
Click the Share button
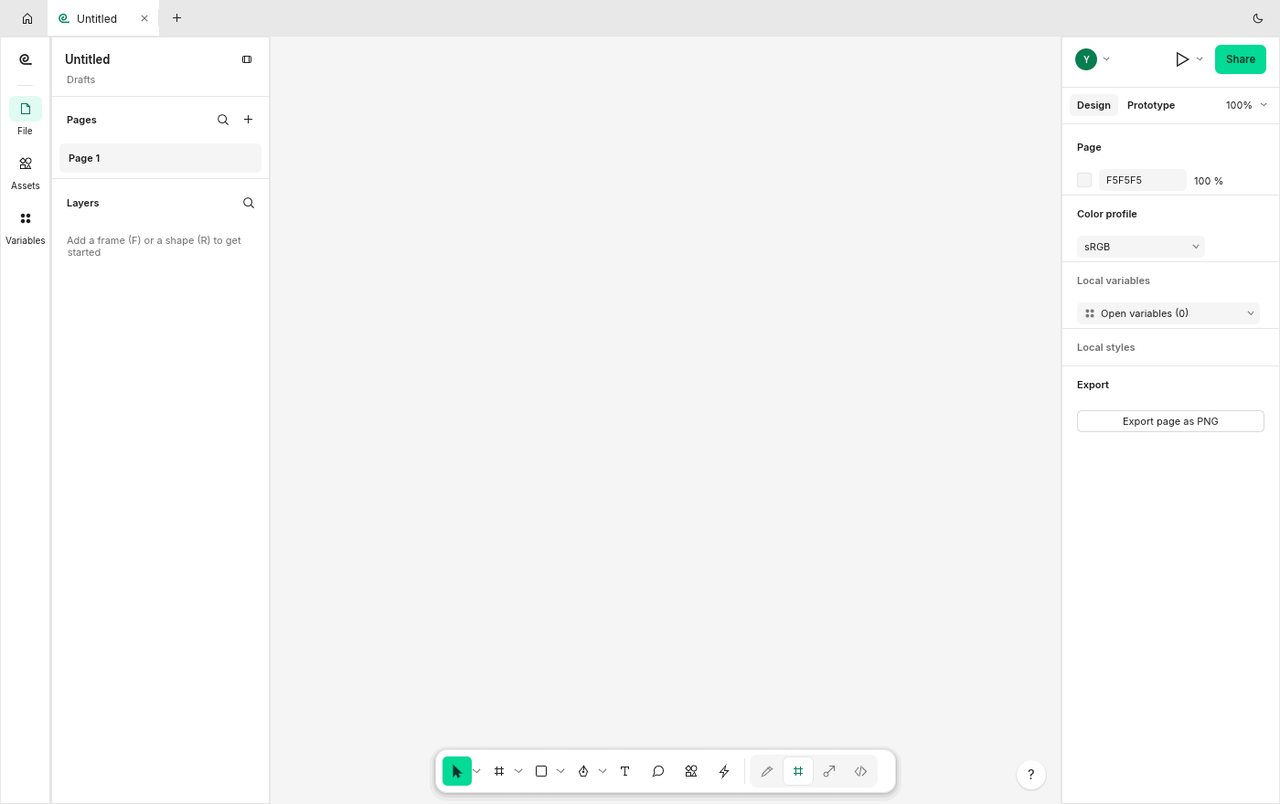(x=1240, y=59)
